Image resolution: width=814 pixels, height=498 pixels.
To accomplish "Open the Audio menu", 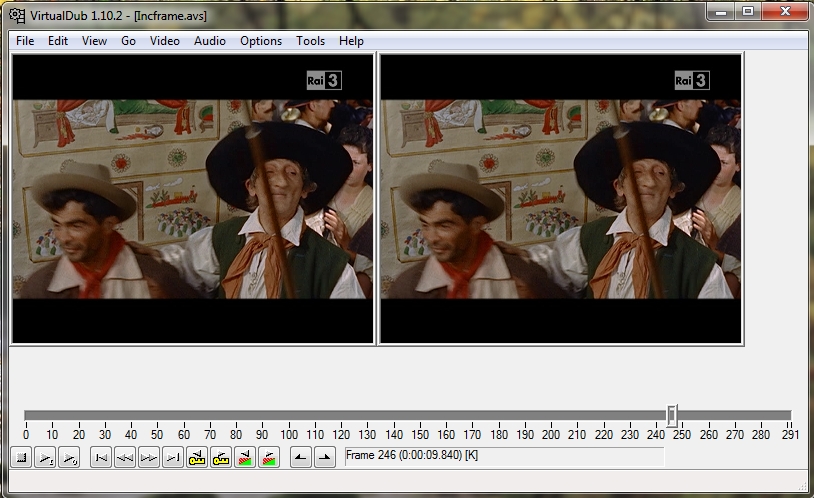I will 210,41.
